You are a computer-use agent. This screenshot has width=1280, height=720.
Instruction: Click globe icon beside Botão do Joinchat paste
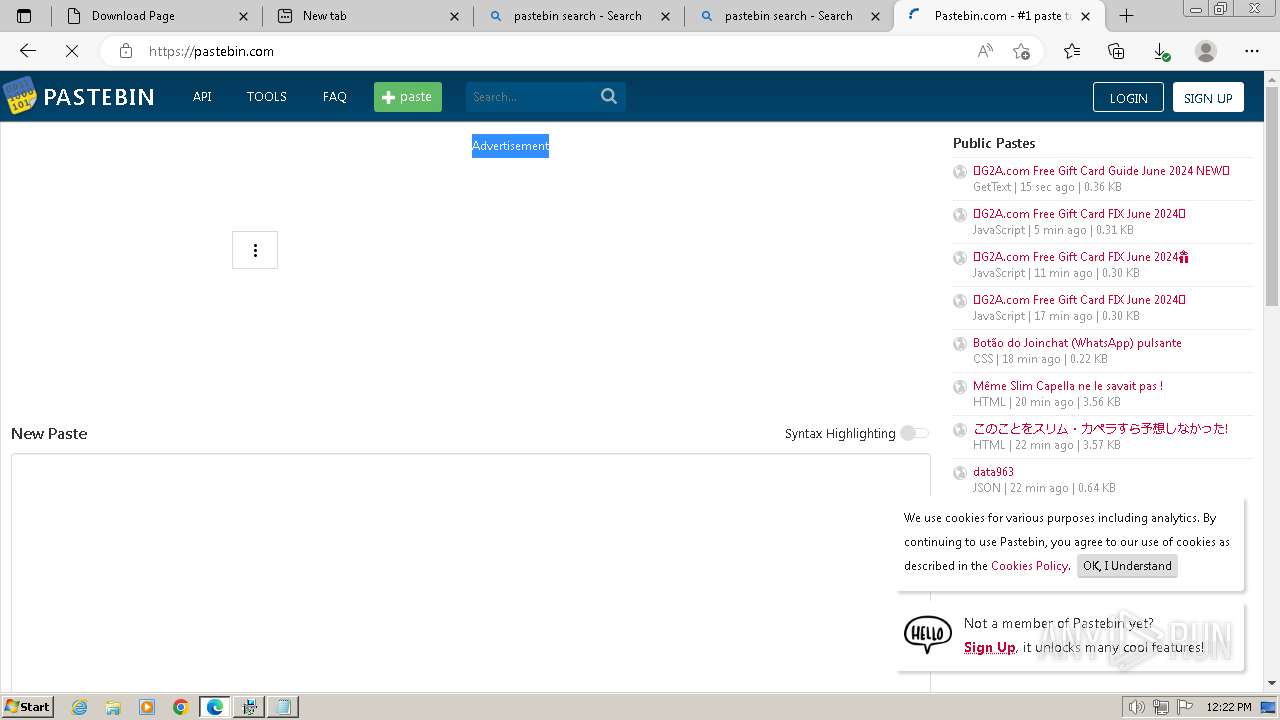click(960, 344)
